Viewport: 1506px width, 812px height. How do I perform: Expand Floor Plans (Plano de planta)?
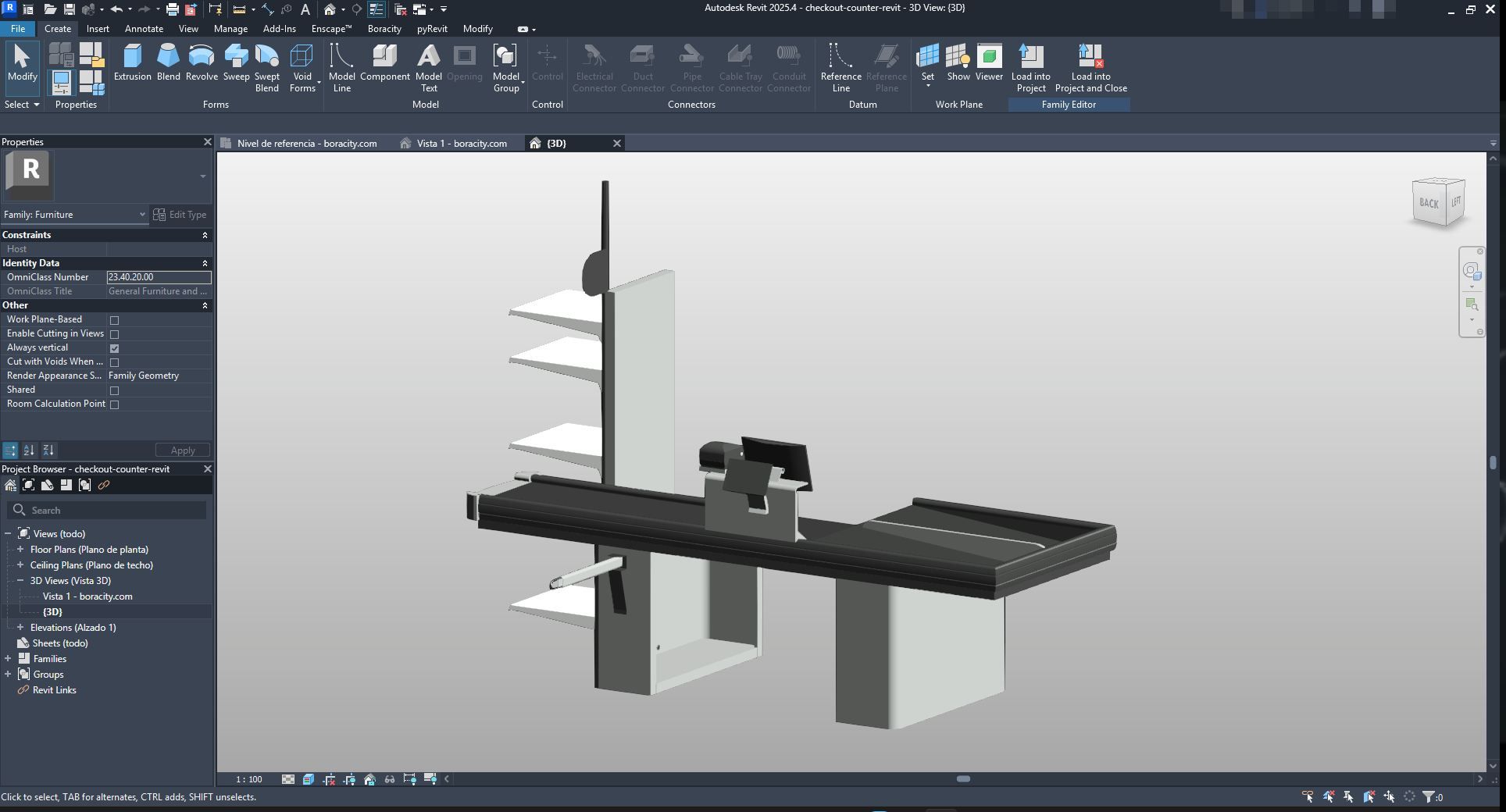coord(20,550)
